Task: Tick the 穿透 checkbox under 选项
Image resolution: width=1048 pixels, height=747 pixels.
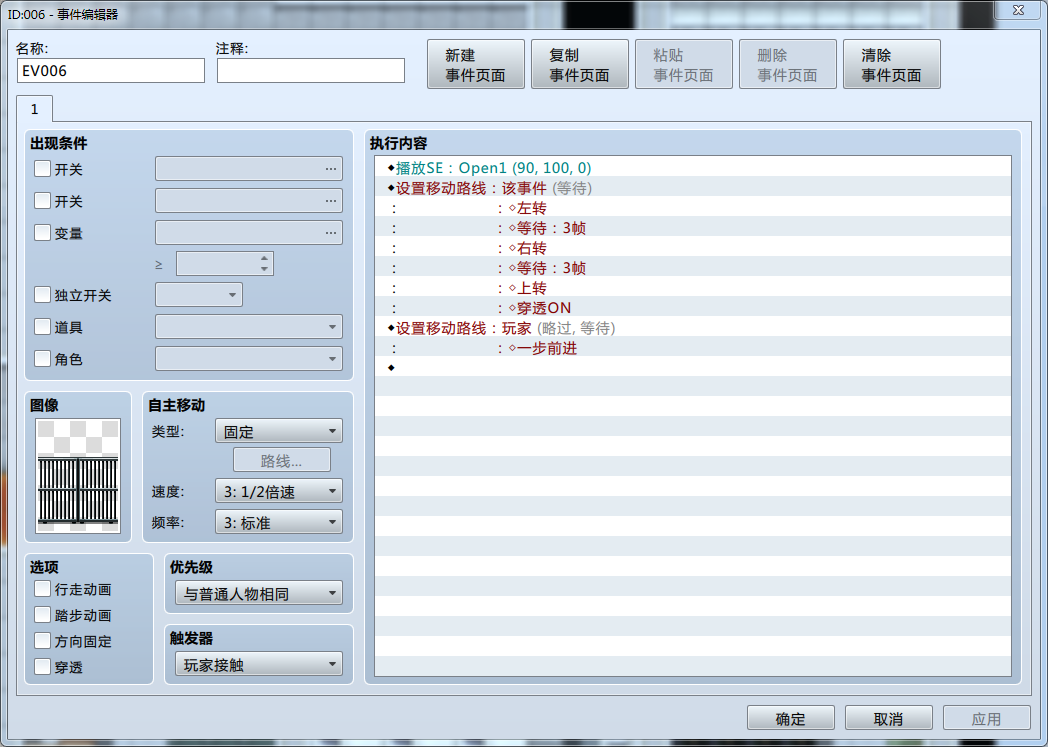Action: (x=42, y=667)
